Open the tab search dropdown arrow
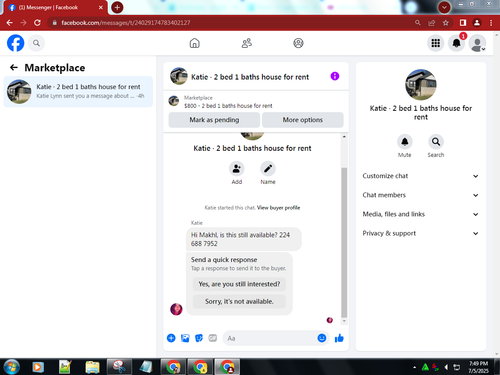This screenshot has width=500, height=375. 444,7
